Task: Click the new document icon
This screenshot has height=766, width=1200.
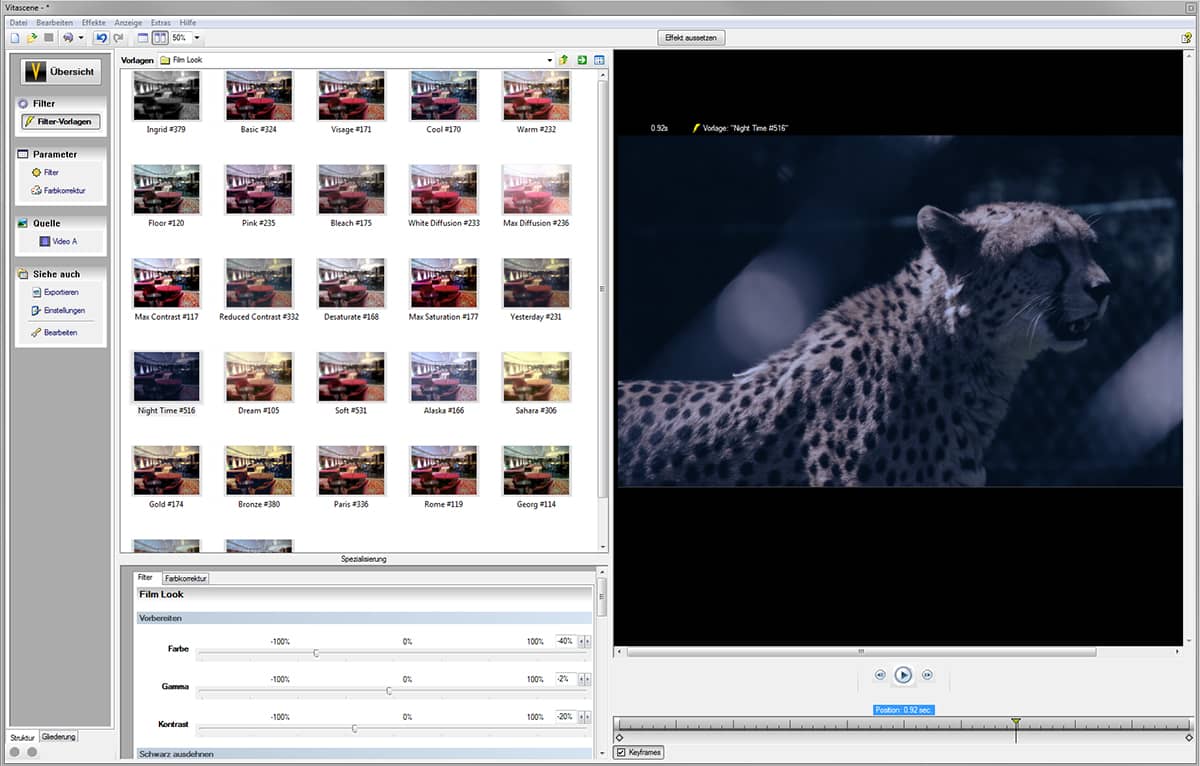Action: [x=14, y=38]
